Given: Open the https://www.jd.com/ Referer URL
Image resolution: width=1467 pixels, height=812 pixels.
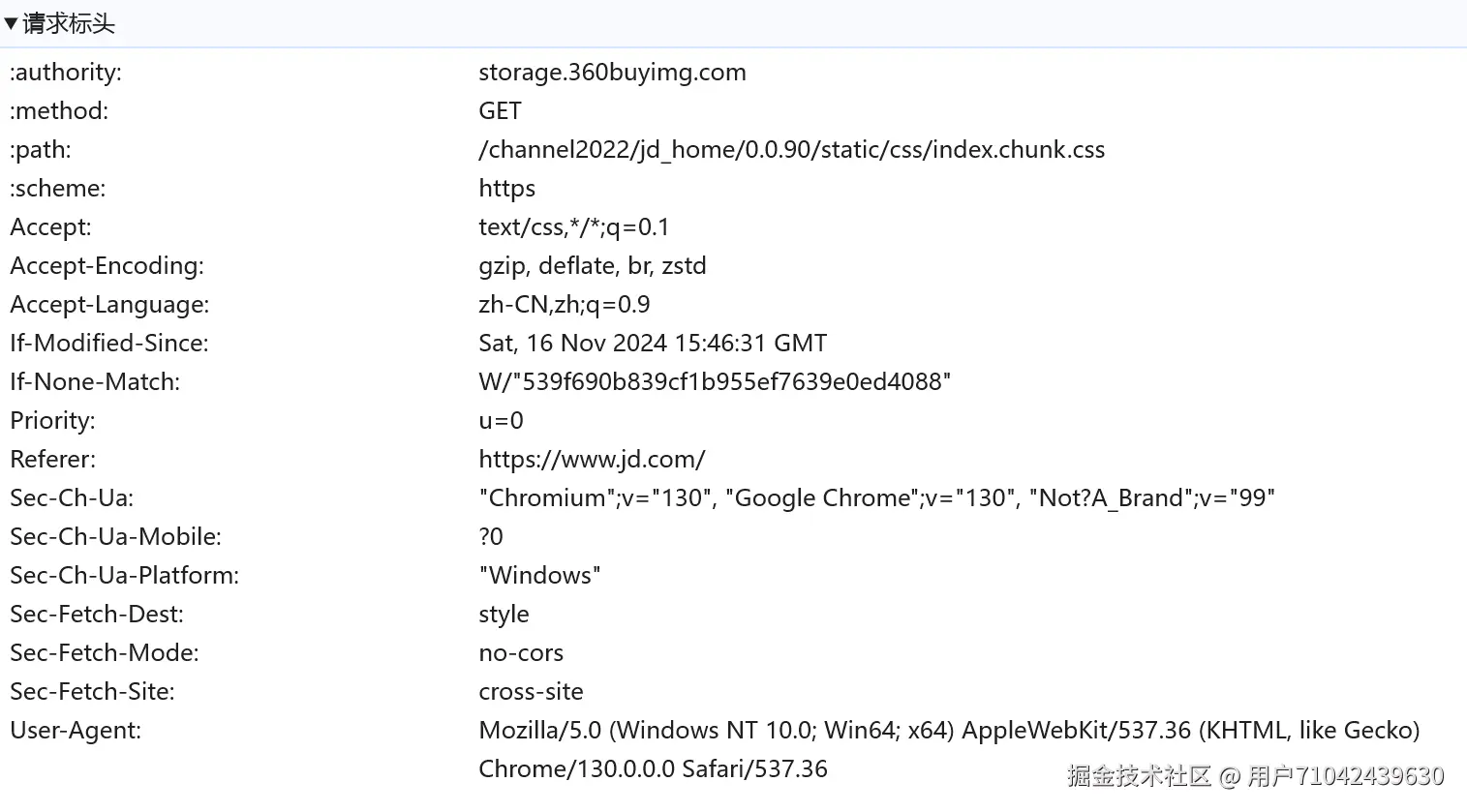Looking at the screenshot, I should pos(592,460).
